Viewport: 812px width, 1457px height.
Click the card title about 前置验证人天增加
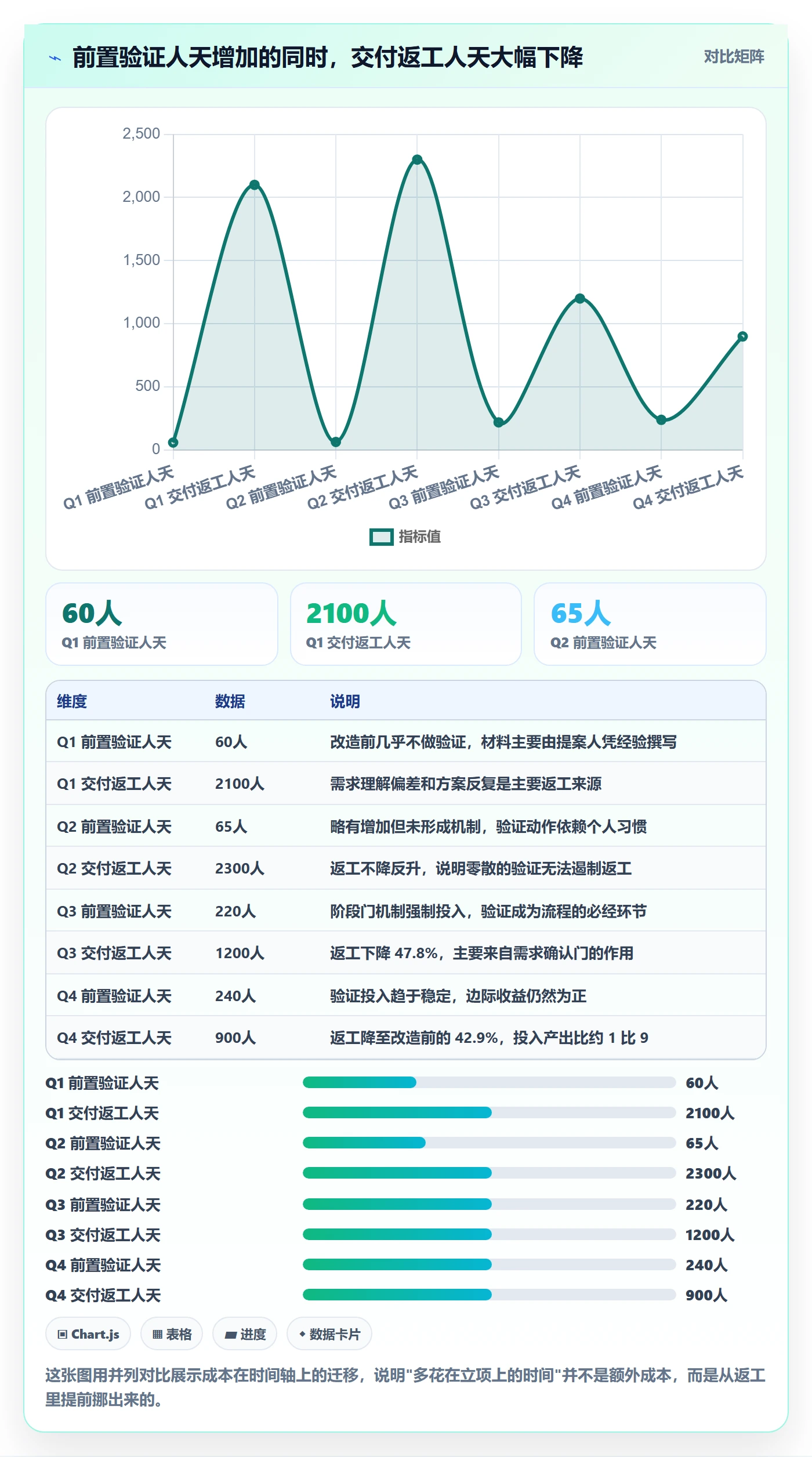coord(328,57)
